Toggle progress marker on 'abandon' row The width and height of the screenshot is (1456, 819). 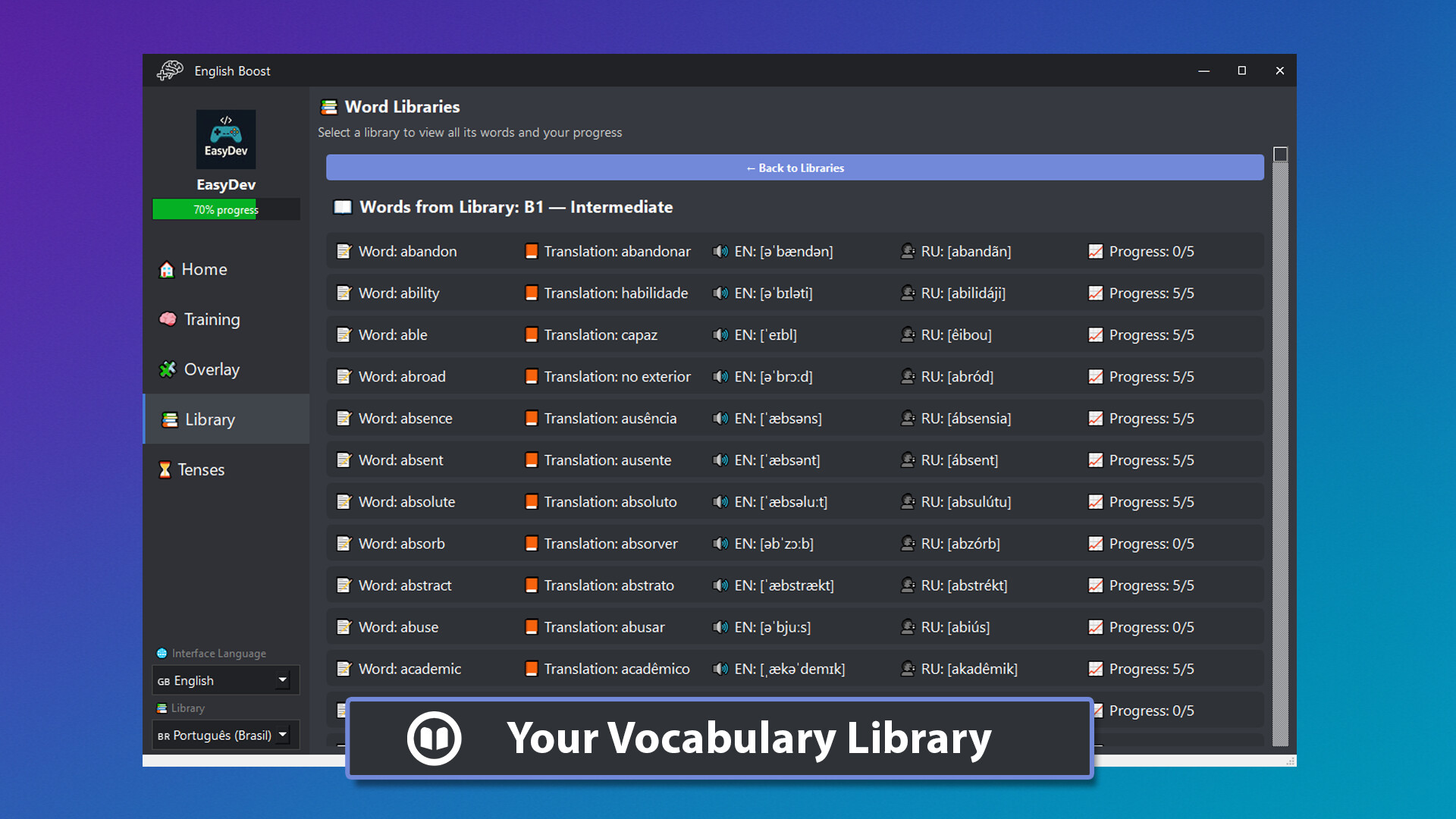point(1095,251)
